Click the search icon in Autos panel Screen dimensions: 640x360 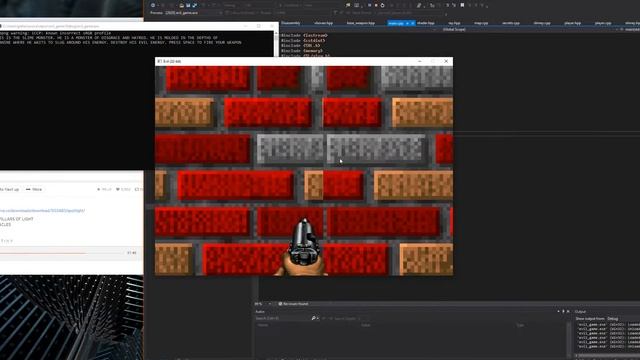(x=313, y=318)
